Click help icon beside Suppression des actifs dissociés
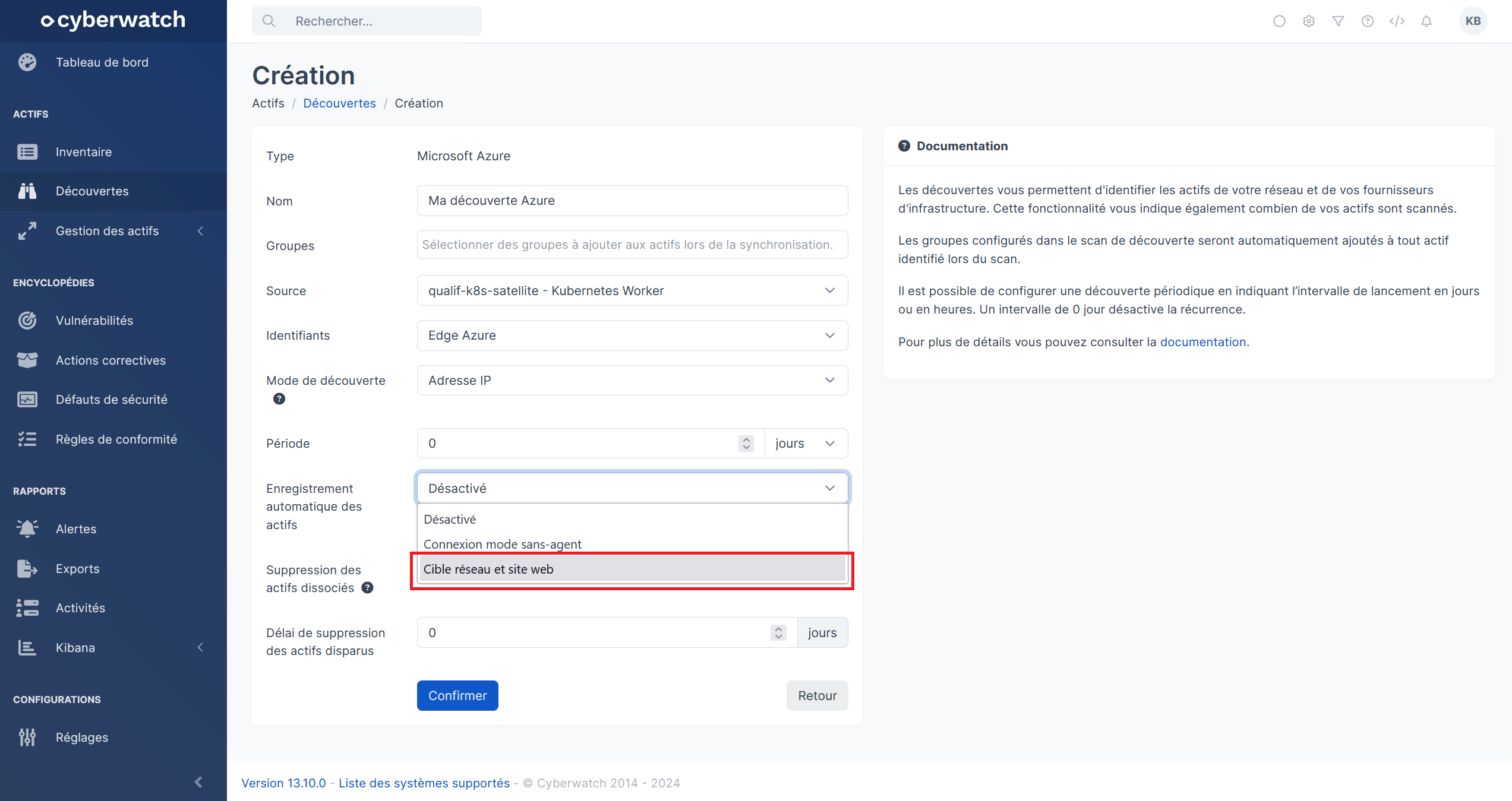Viewport: 1512px width, 801px height. (368, 588)
